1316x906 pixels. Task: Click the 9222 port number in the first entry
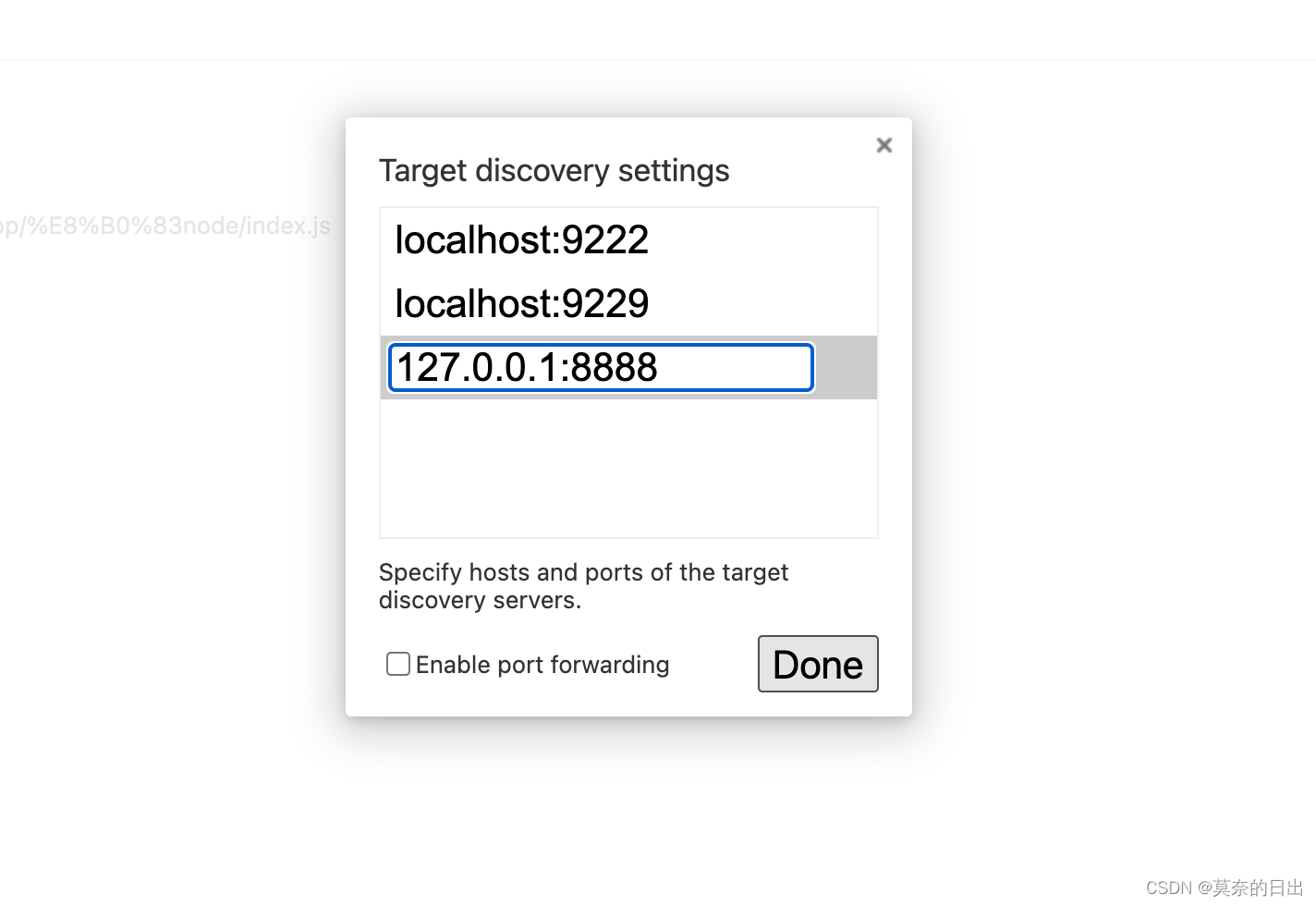[x=605, y=240]
